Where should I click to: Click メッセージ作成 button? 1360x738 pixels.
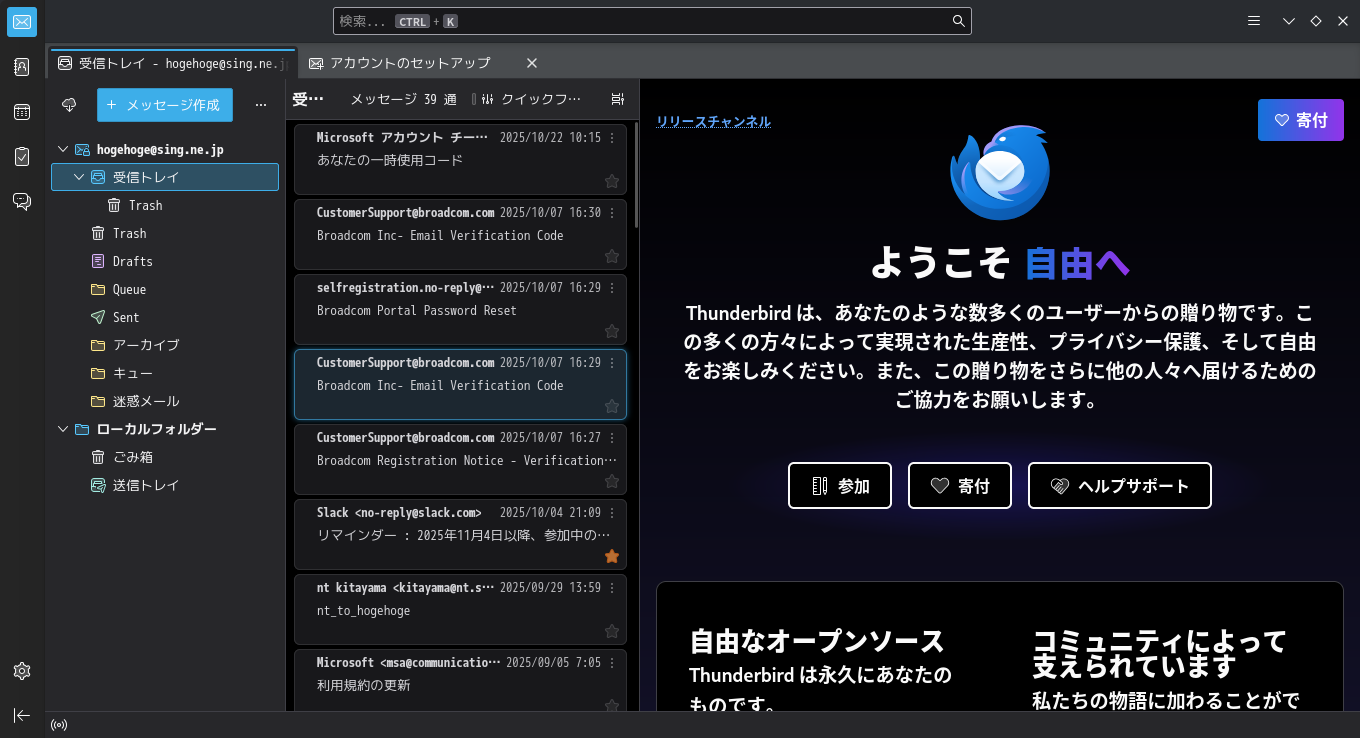165,105
